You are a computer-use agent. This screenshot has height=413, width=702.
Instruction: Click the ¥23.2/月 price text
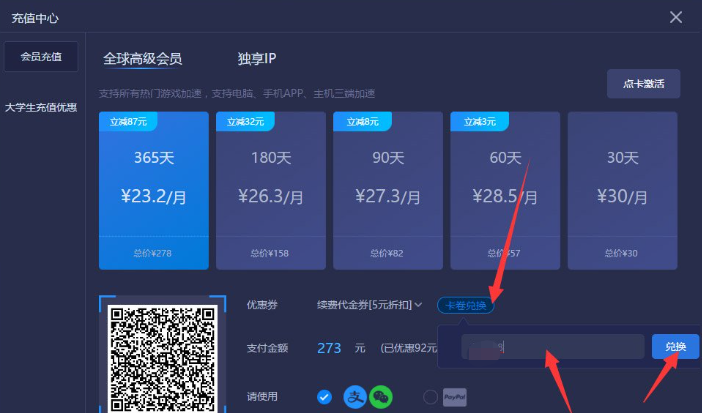[x=154, y=197]
